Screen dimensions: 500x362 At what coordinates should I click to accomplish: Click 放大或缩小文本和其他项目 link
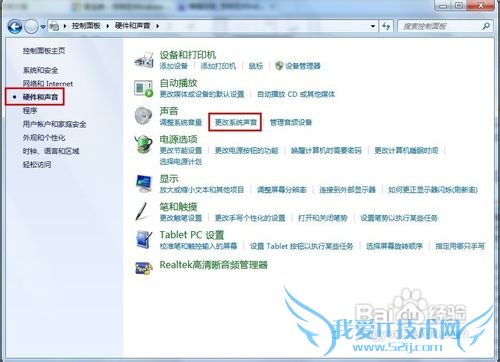[202, 190]
